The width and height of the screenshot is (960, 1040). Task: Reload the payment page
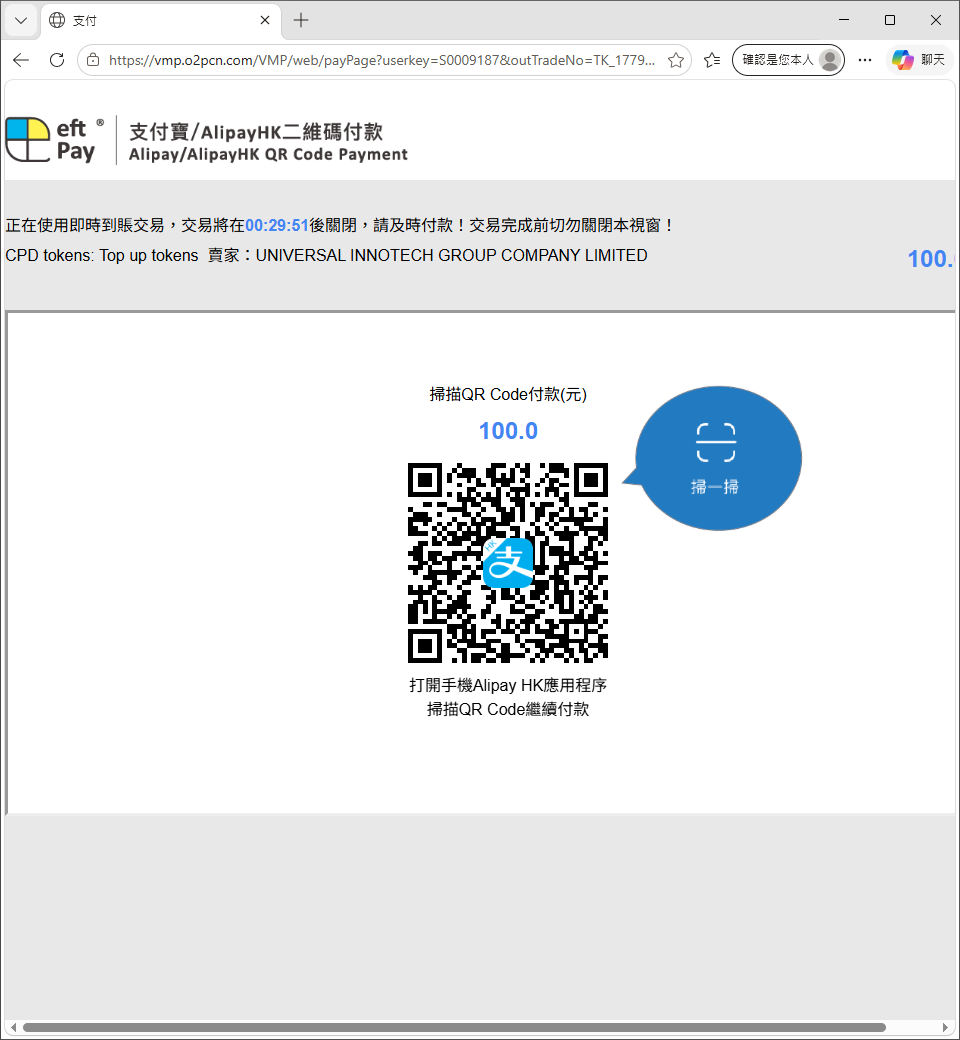[57, 60]
